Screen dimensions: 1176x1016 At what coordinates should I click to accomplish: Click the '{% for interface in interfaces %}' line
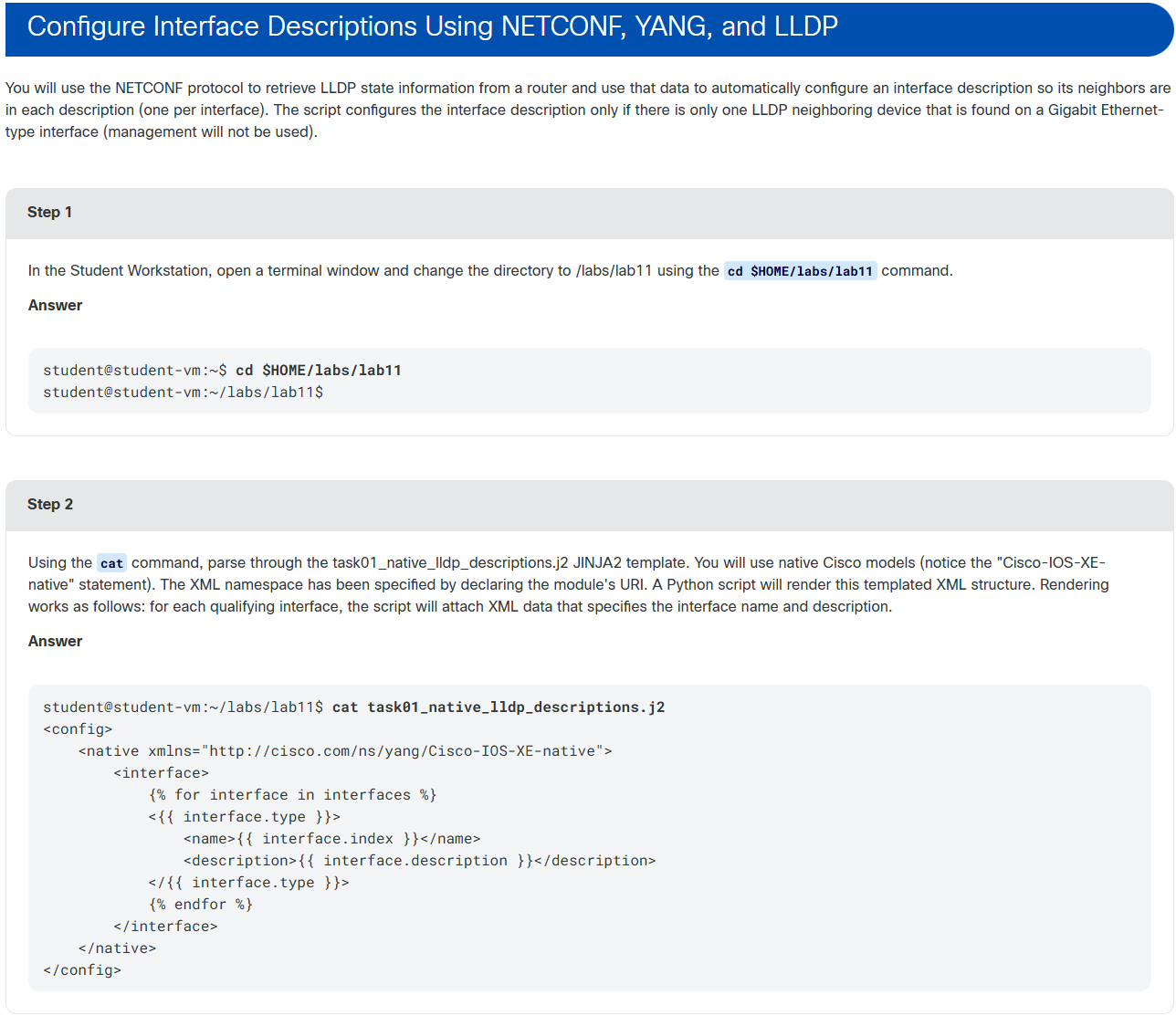(x=292, y=794)
